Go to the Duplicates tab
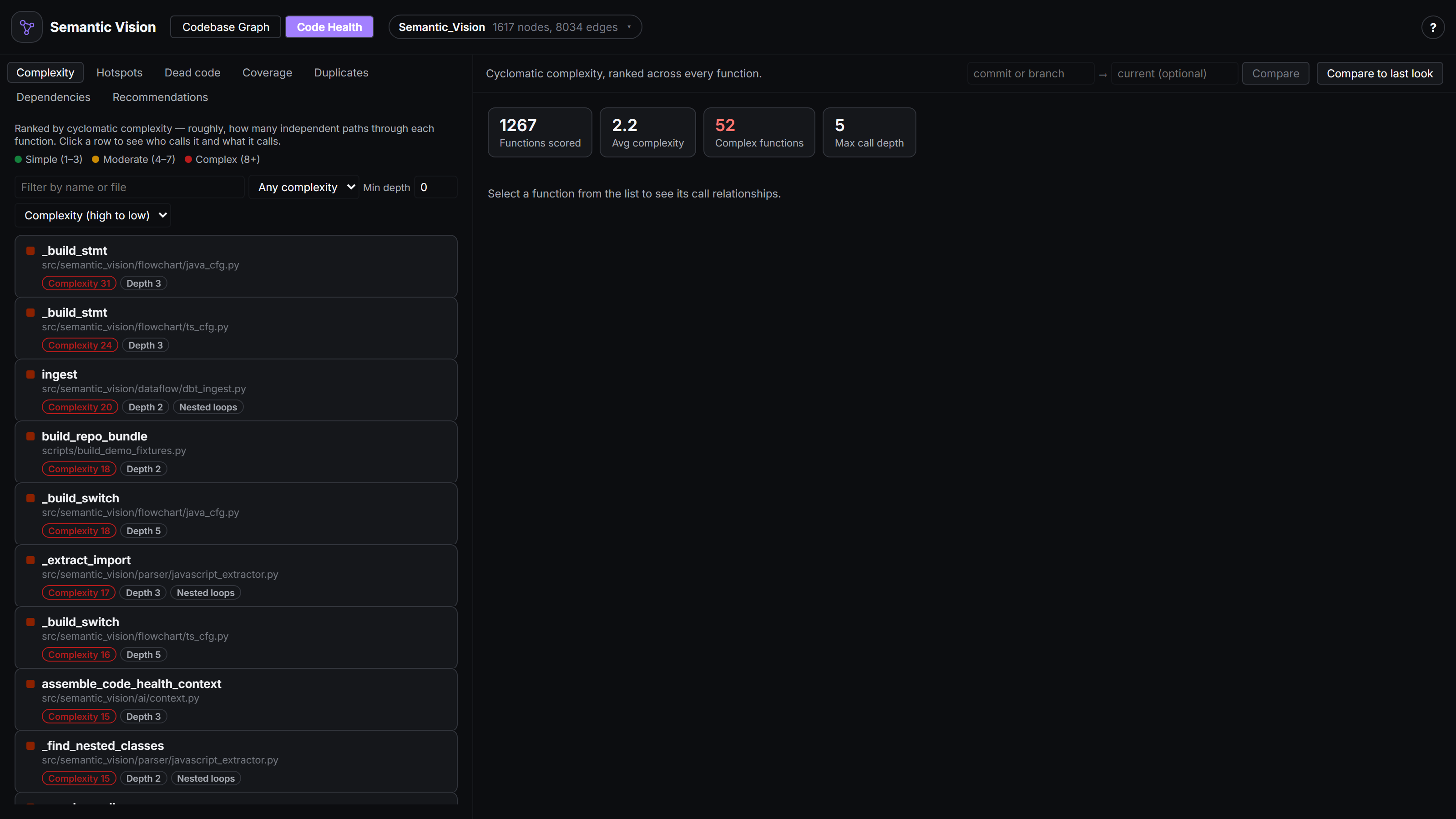This screenshot has height=819, width=1456. point(341,72)
